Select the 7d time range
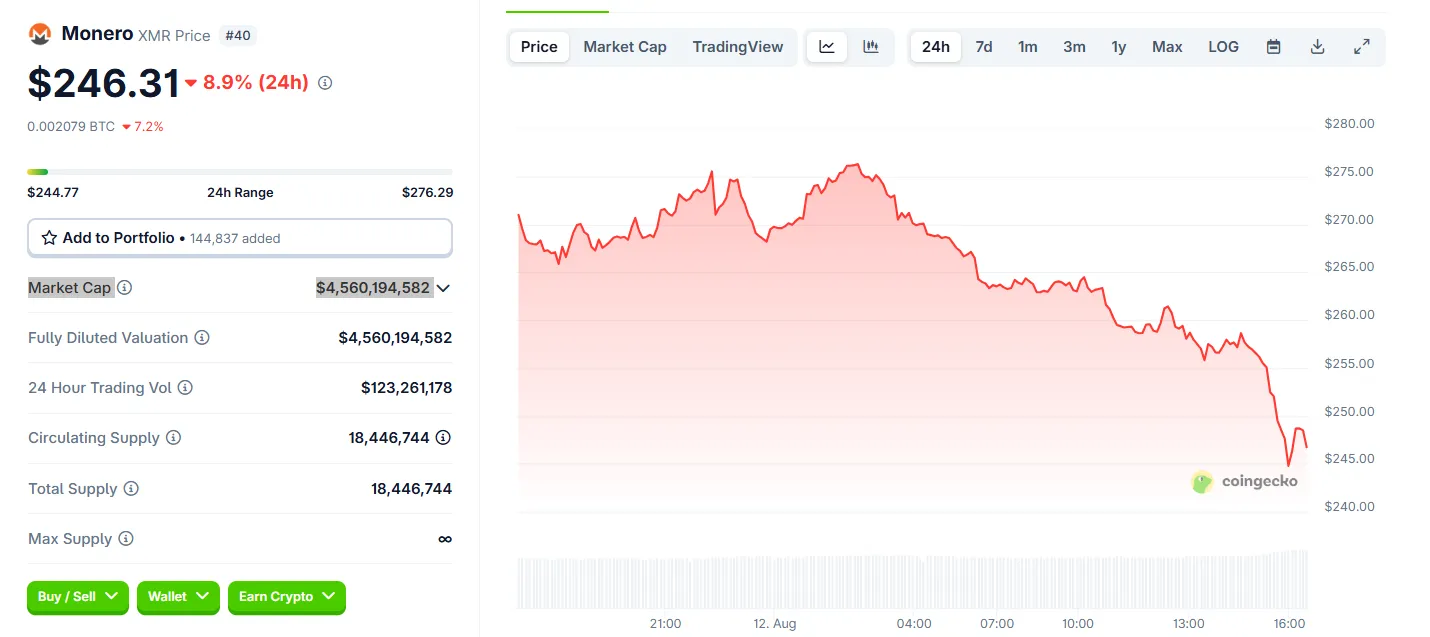 click(x=984, y=47)
